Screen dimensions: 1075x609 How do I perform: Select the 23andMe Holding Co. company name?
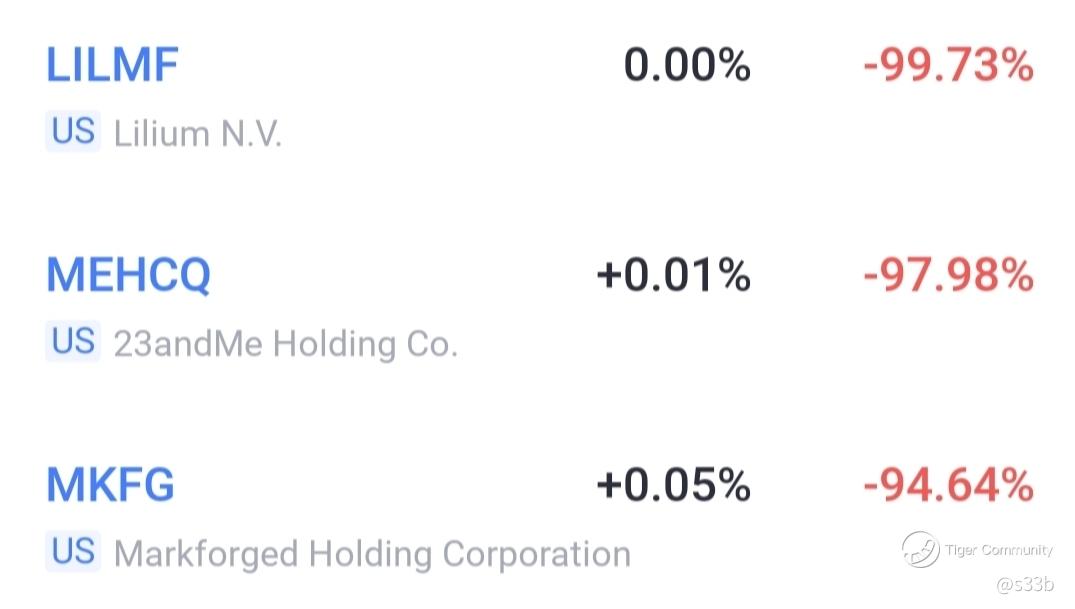tap(285, 344)
